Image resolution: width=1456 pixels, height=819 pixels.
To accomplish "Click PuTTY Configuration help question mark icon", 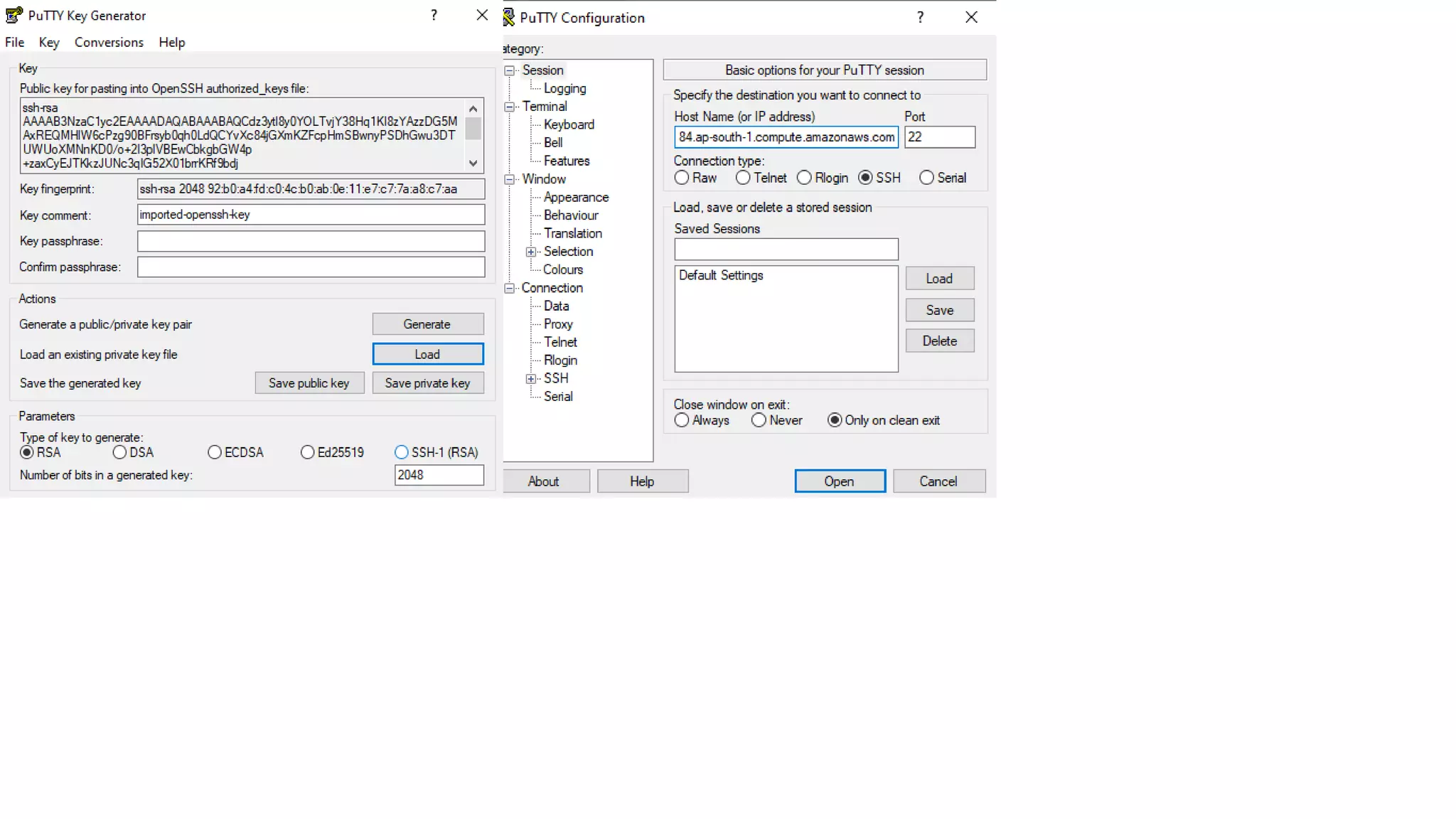I will 920,17.
